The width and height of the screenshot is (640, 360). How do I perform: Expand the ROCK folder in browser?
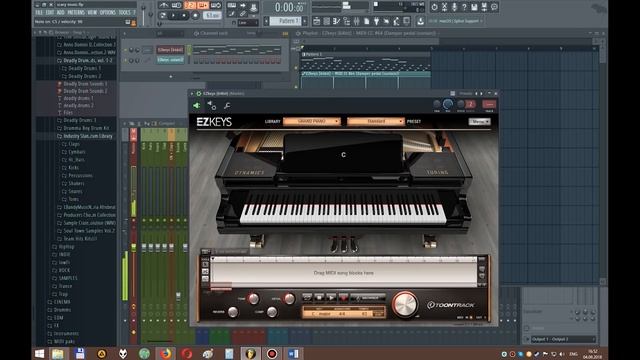coord(64,270)
